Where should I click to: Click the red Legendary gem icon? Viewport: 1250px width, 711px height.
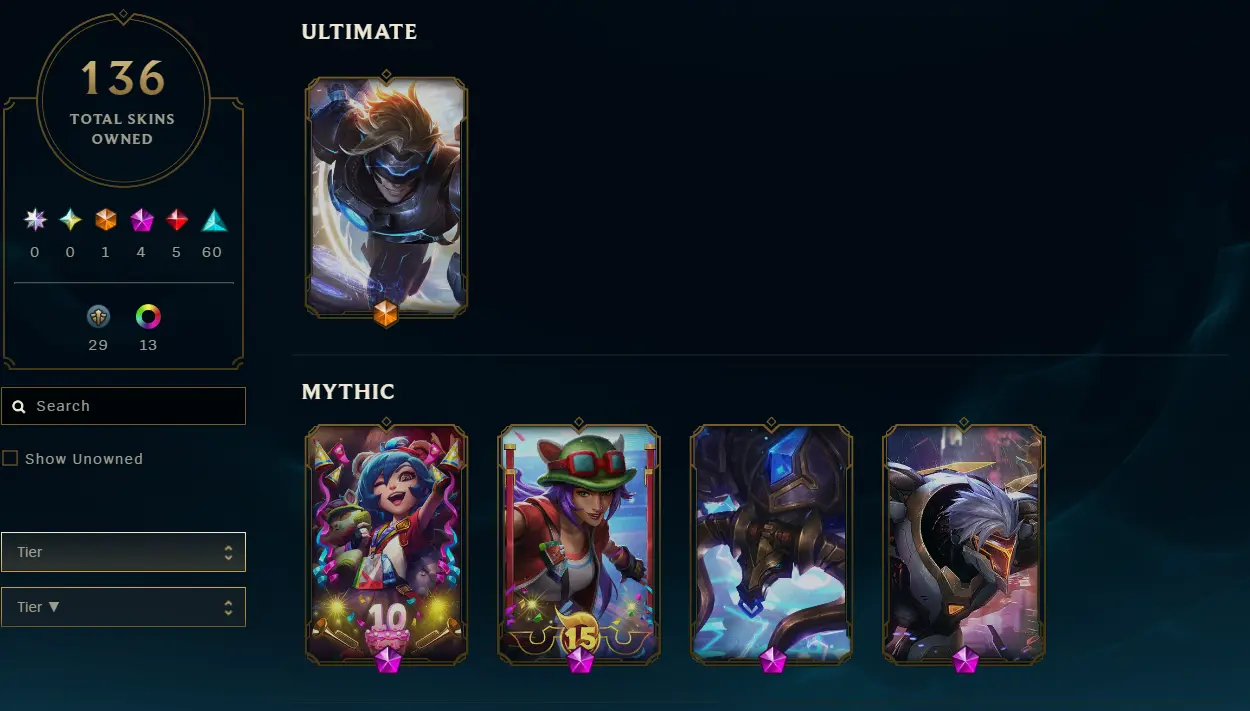(177, 220)
